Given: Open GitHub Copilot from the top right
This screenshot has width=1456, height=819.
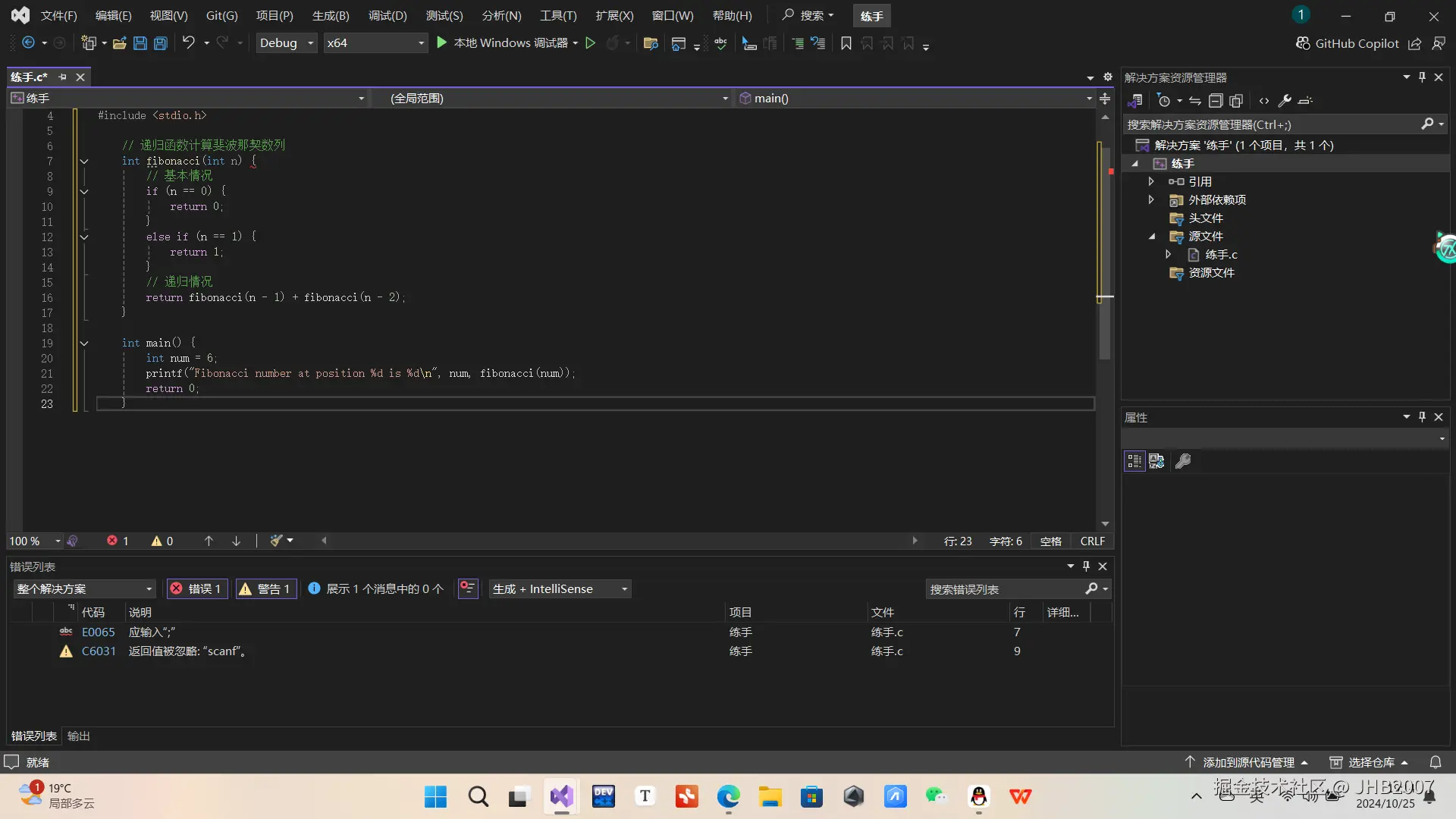Looking at the screenshot, I should click(x=1348, y=43).
